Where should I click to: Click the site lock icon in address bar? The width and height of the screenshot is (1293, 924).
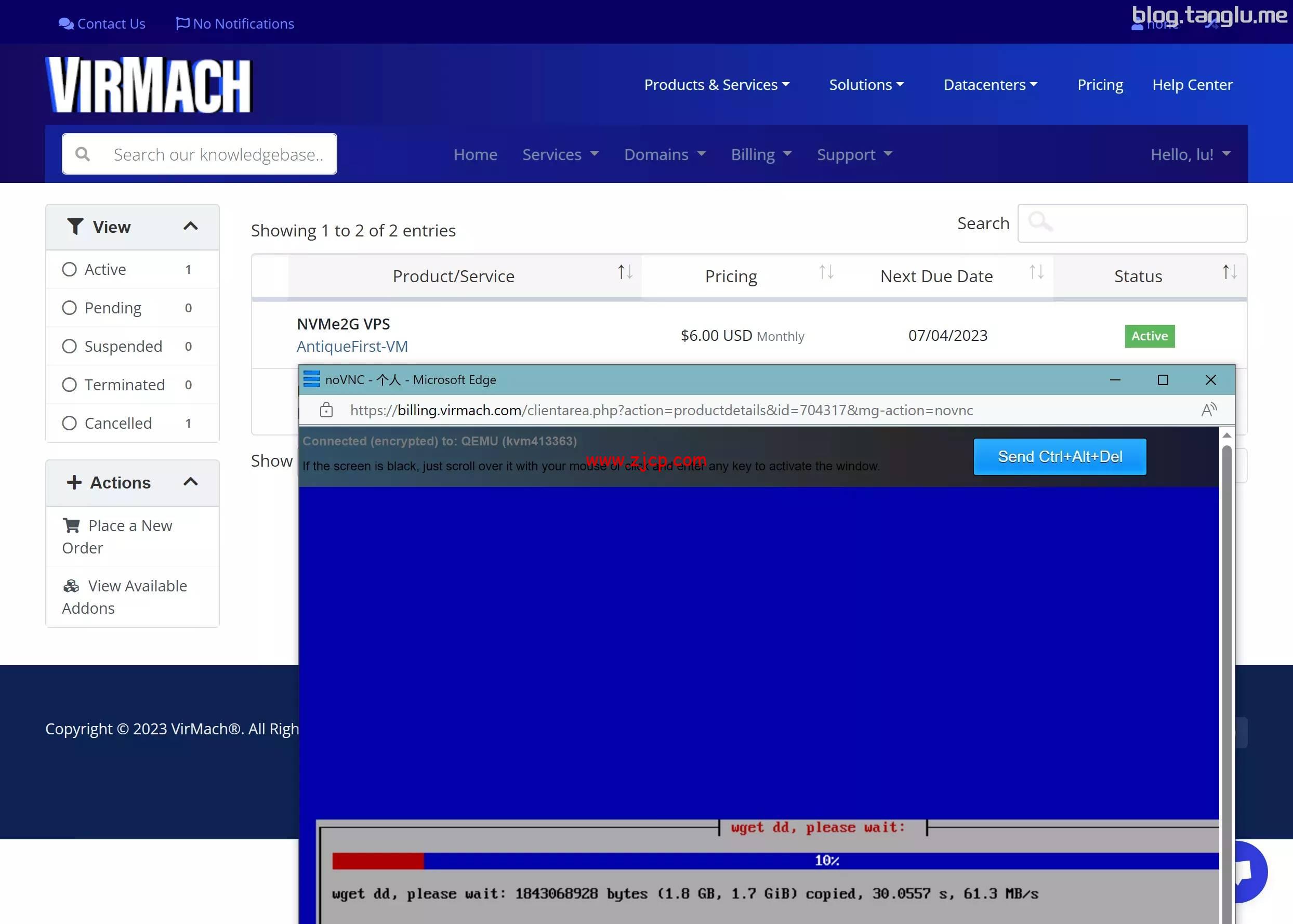pyautogui.click(x=326, y=410)
